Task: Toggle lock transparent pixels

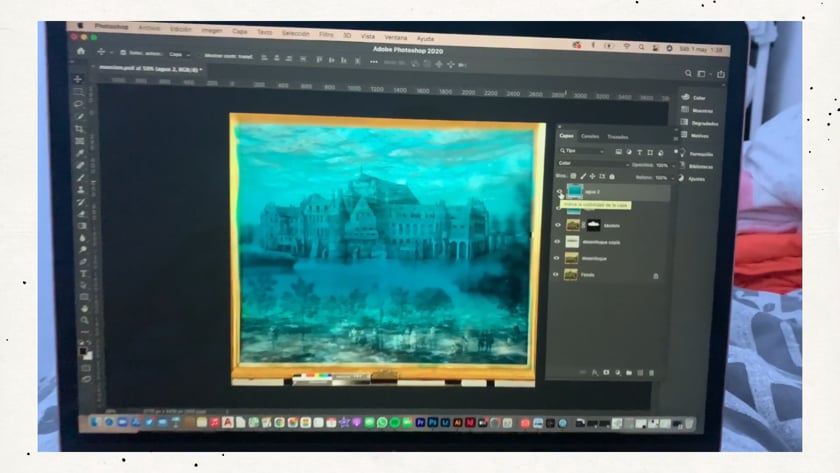Action: tap(573, 176)
